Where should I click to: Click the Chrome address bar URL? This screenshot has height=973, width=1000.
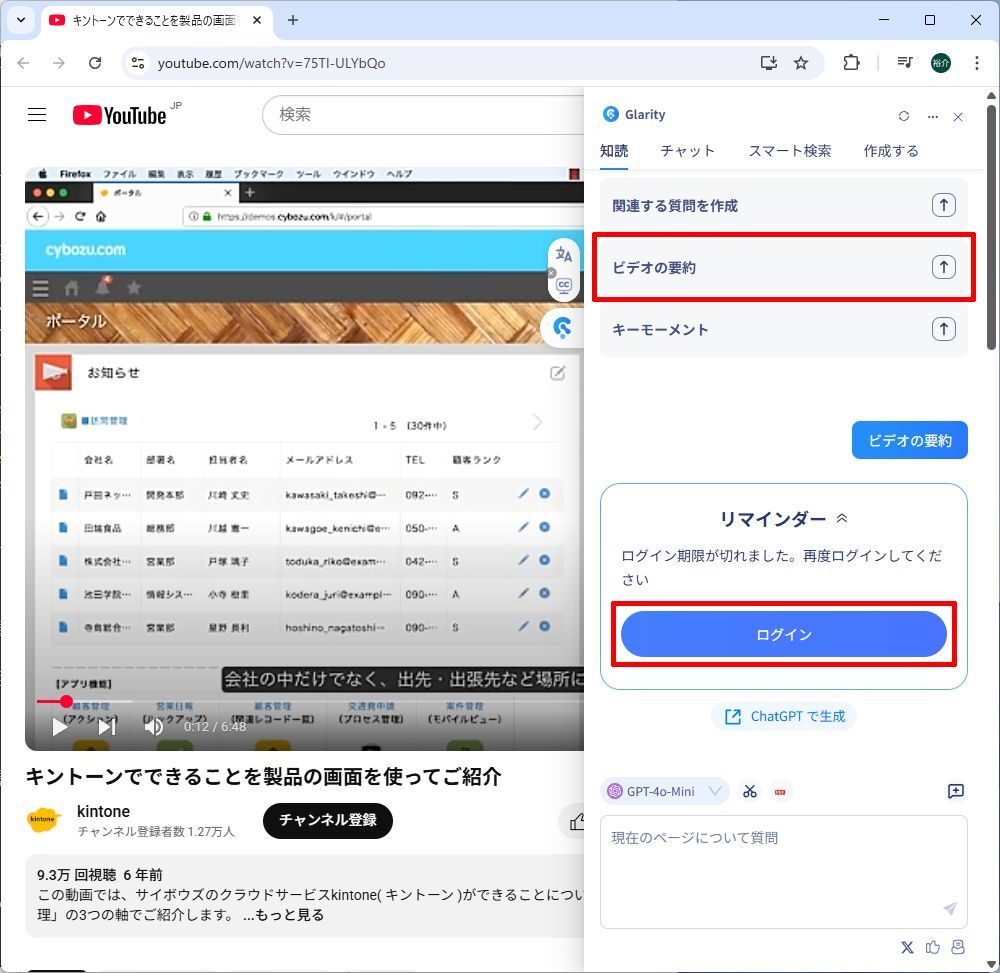click(272, 63)
